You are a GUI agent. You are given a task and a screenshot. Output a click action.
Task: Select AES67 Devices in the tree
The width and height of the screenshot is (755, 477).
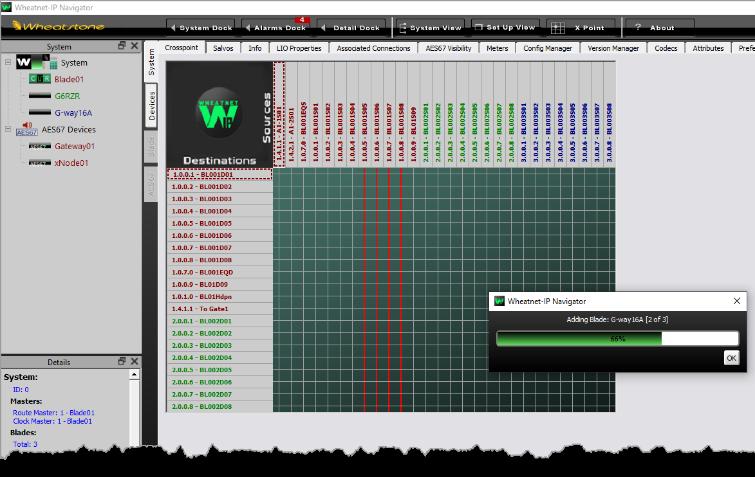(68, 129)
